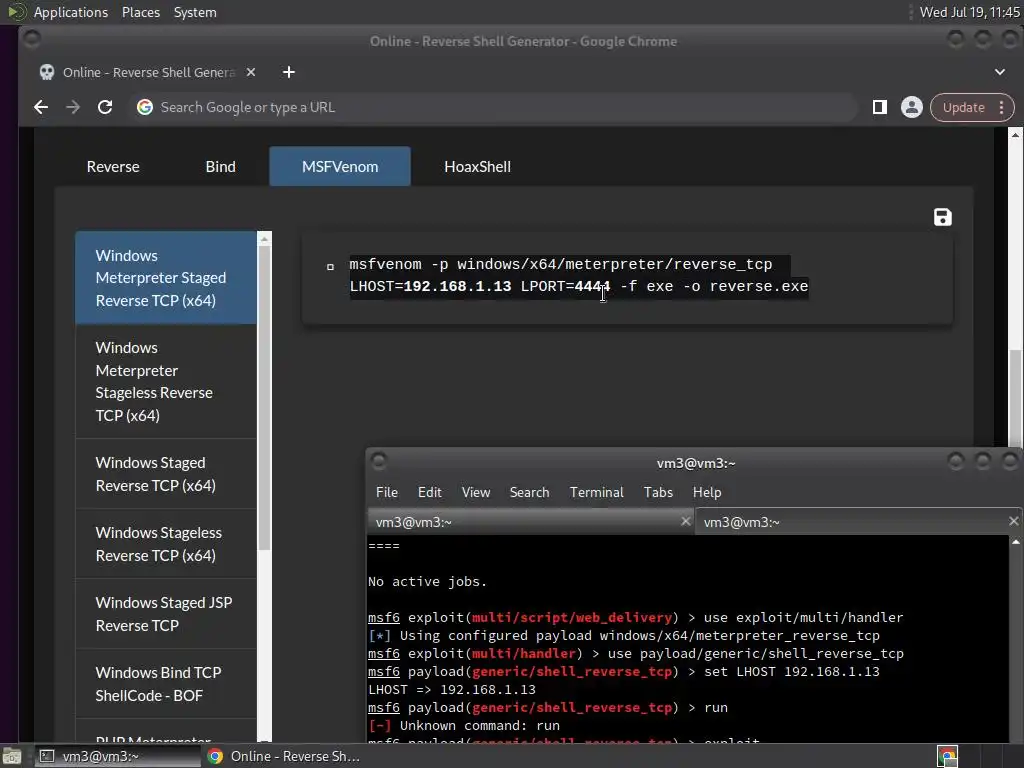Click the Chrome tray icon at bottom right
Image resolution: width=1024 pixels, height=768 pixels.
[x=947, y=756]
